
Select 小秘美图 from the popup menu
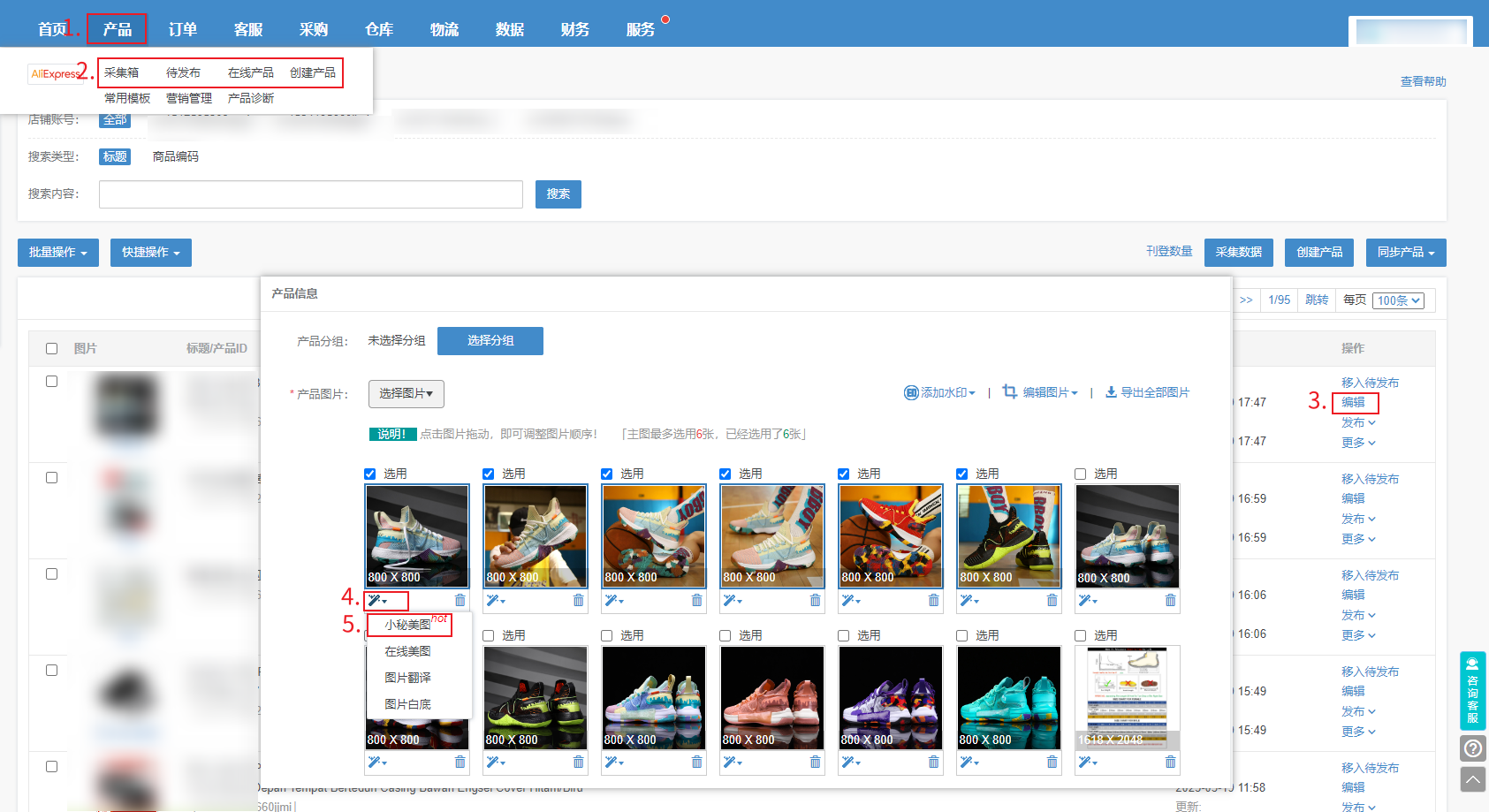click(407, 625)
